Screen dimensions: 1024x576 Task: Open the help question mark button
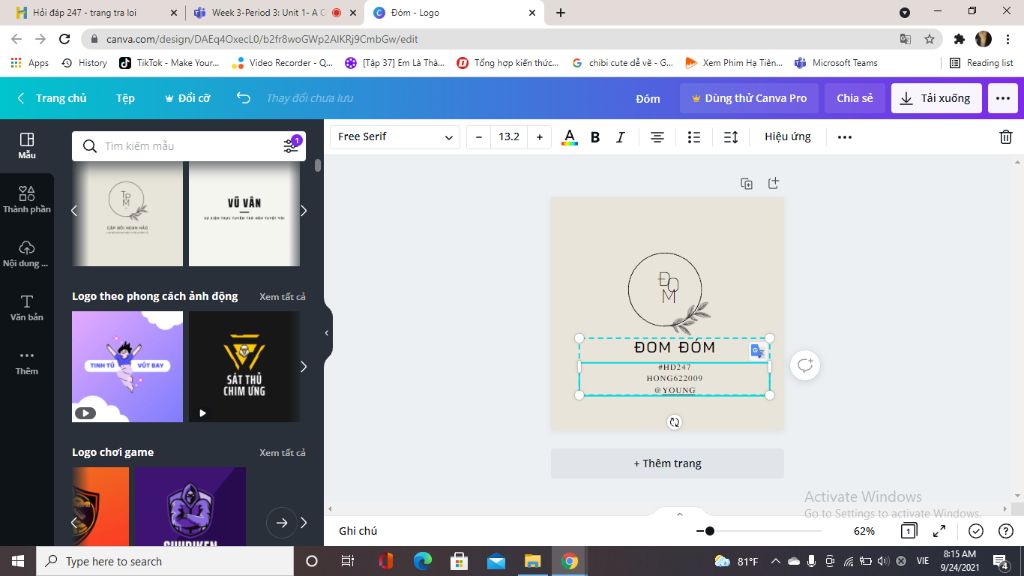tap(1006, 531)
